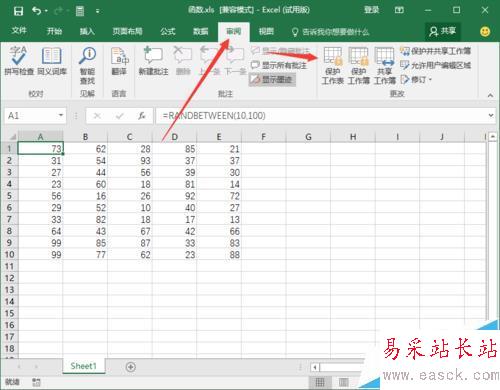Image resolution: width=500 pixels, height=390 pixels.
Task: Click Allow Users to Edit Ranges (允许用户编辑区域)
Action: 435,65
